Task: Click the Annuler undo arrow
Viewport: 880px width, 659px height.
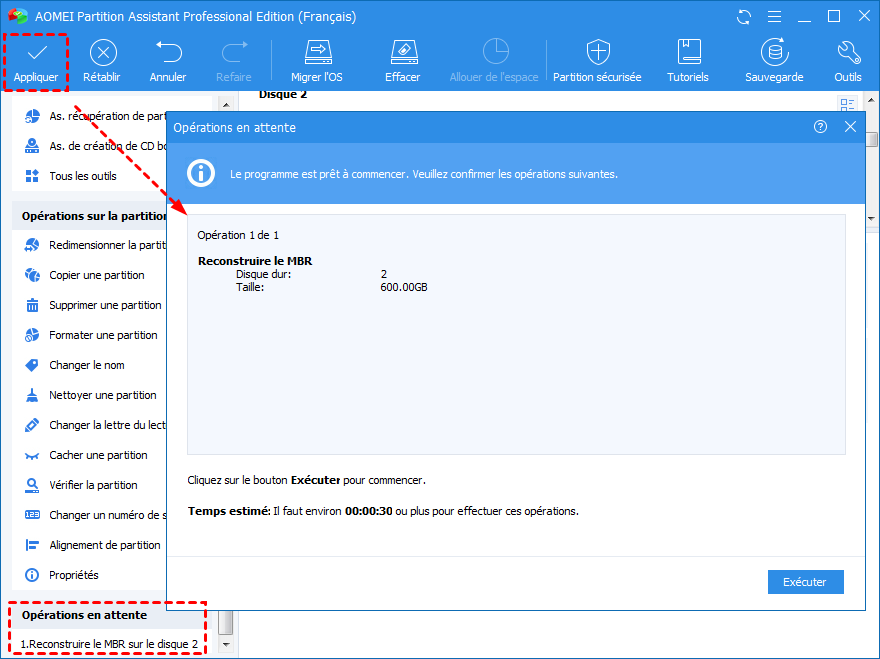Action: (x=168, y=52)
